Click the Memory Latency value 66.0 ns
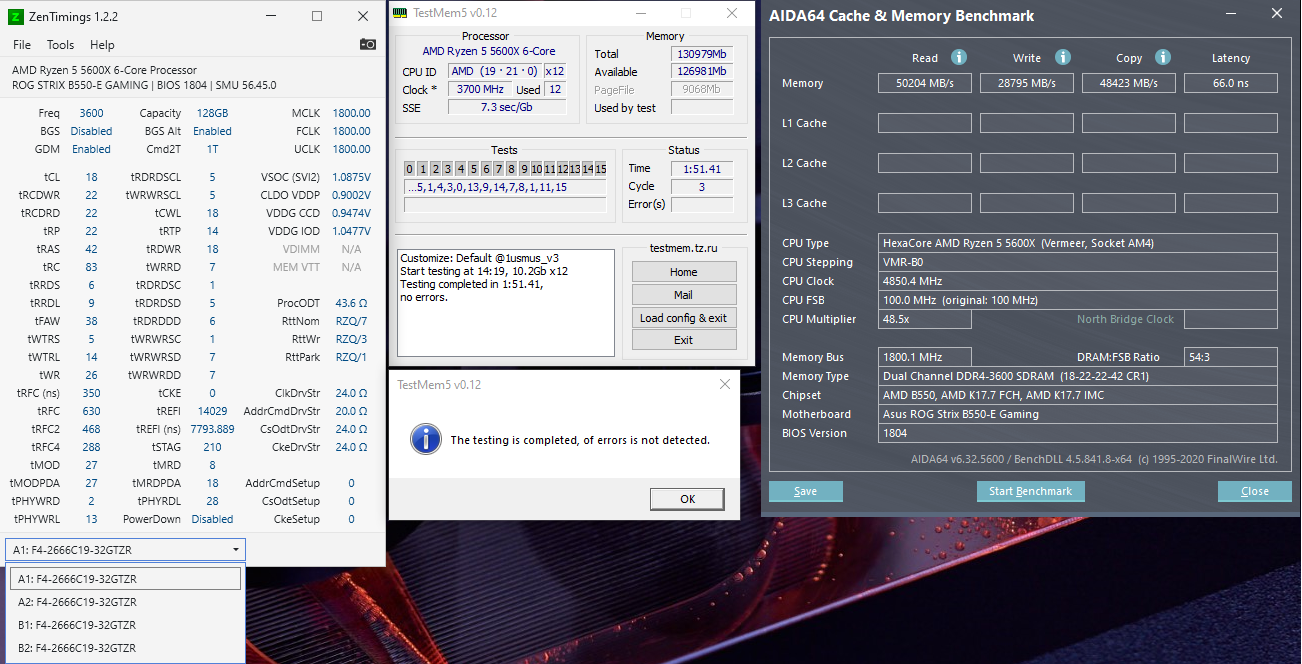 [1231, 83]
